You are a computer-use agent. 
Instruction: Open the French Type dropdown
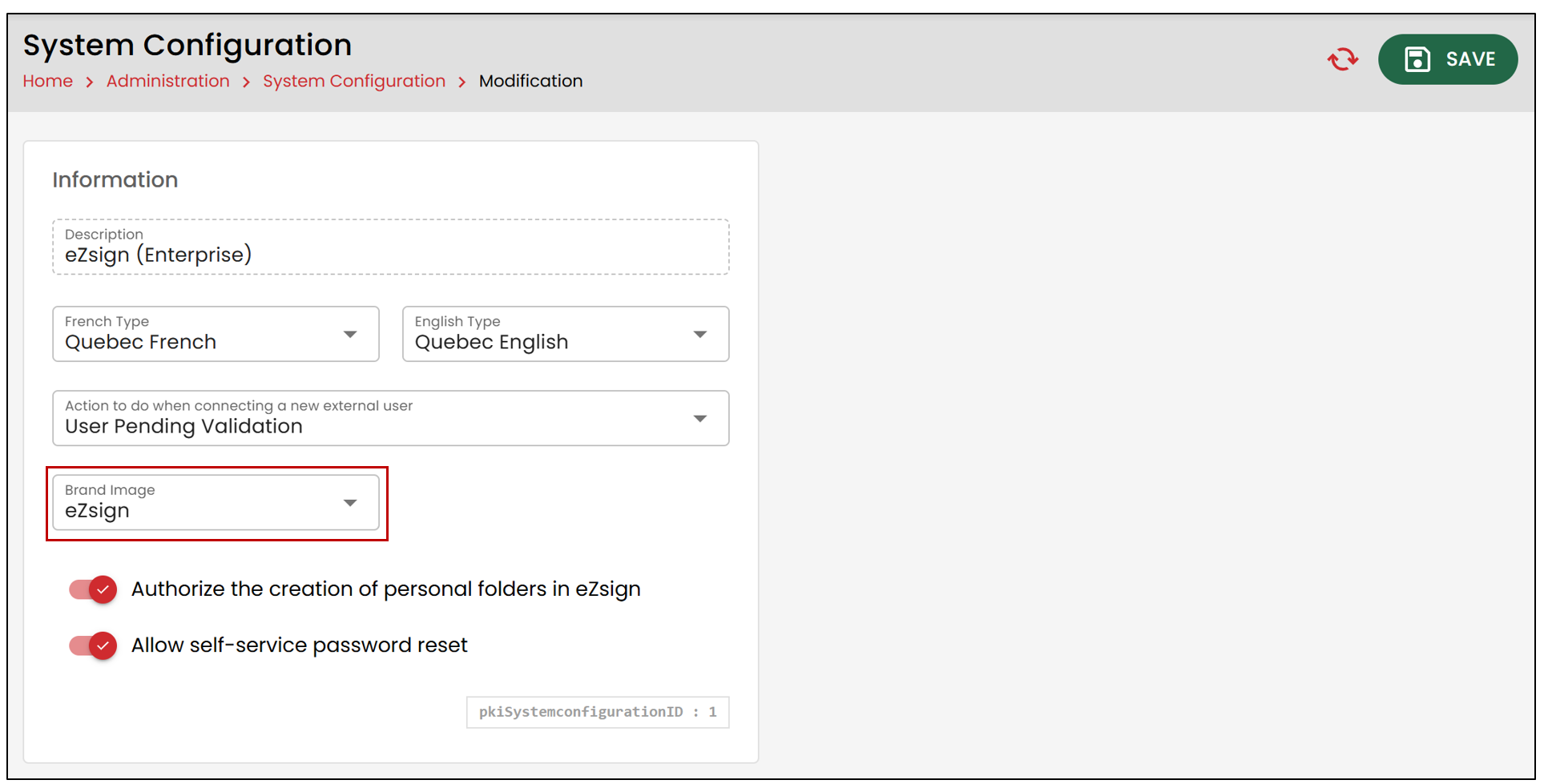pos(216,334)
